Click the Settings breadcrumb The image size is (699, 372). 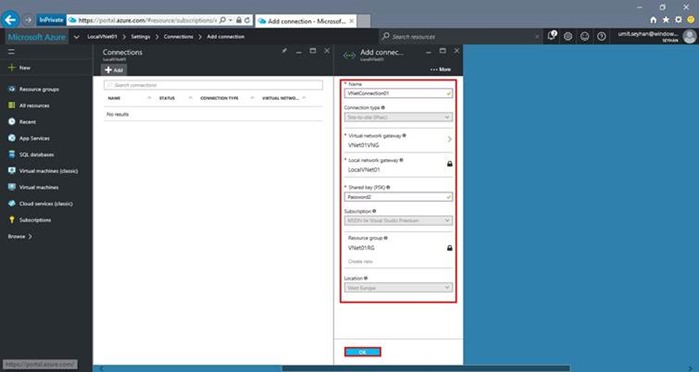click(x=140, y=37)
